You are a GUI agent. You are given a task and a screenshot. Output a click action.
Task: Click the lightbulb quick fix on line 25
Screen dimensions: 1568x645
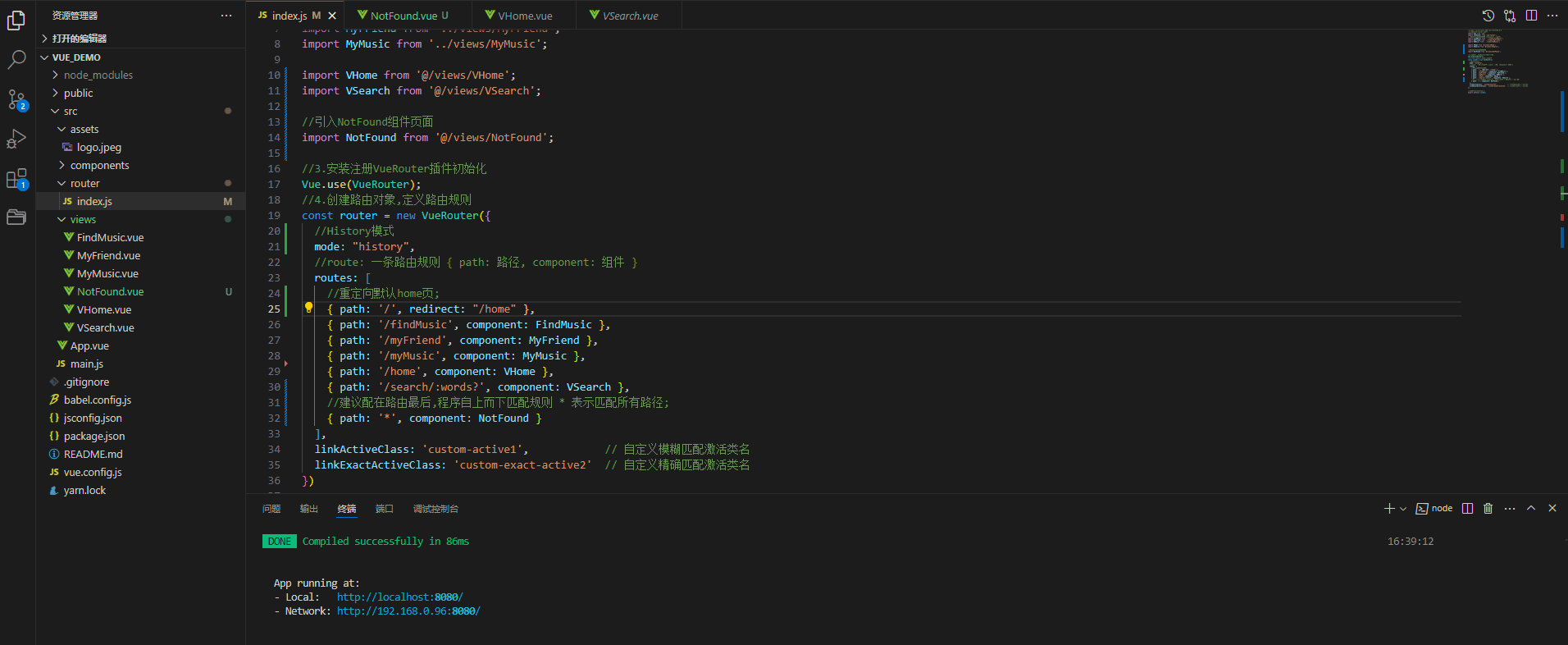click(x=309, y=308)
